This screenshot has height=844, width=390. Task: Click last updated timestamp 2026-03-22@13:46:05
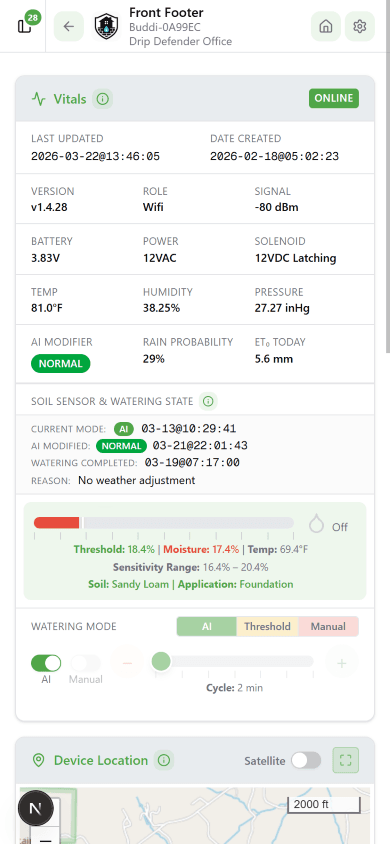95,157
